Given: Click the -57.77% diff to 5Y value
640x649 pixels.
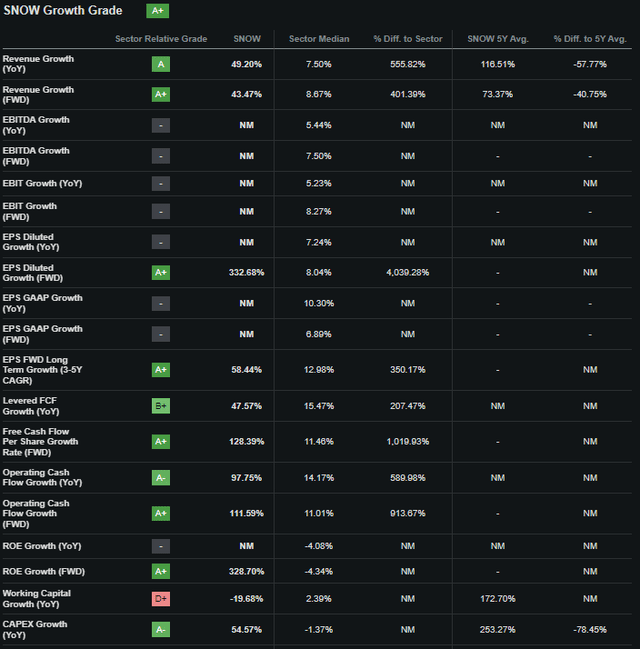Looking at the screenshot, I should [590, 64].
